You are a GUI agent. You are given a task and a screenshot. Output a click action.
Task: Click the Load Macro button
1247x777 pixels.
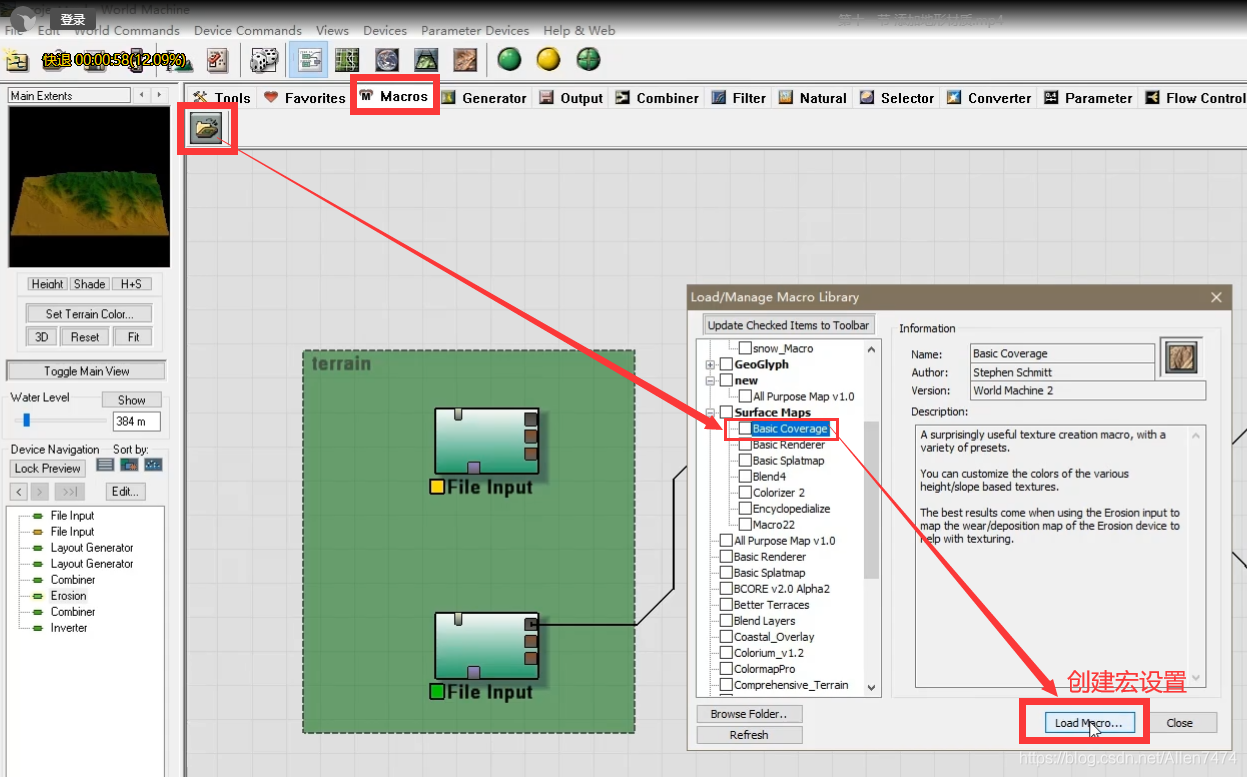pos(1088,722)
